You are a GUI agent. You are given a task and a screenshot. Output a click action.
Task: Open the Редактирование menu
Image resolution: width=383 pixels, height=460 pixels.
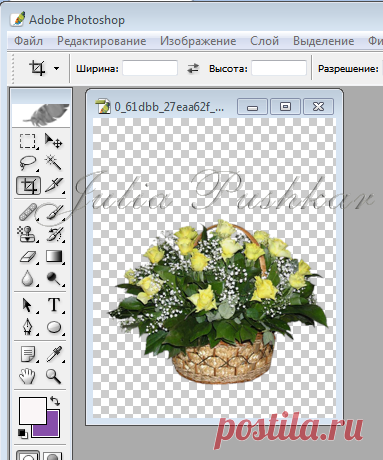(x=101, y=41)
